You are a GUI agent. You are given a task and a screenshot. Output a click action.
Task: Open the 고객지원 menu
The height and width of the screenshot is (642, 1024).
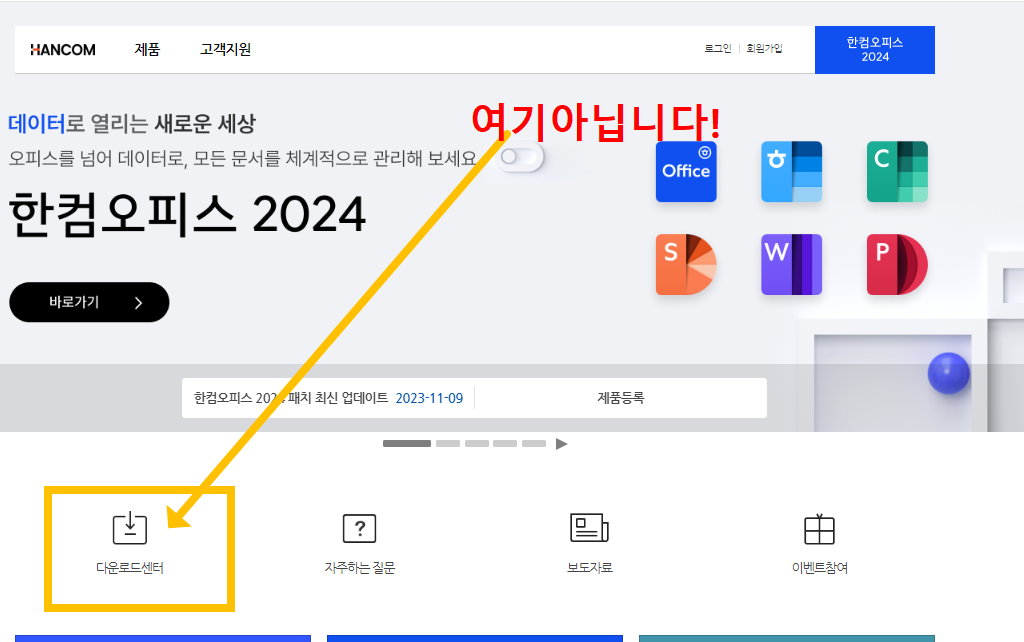[x=224, y=49]
